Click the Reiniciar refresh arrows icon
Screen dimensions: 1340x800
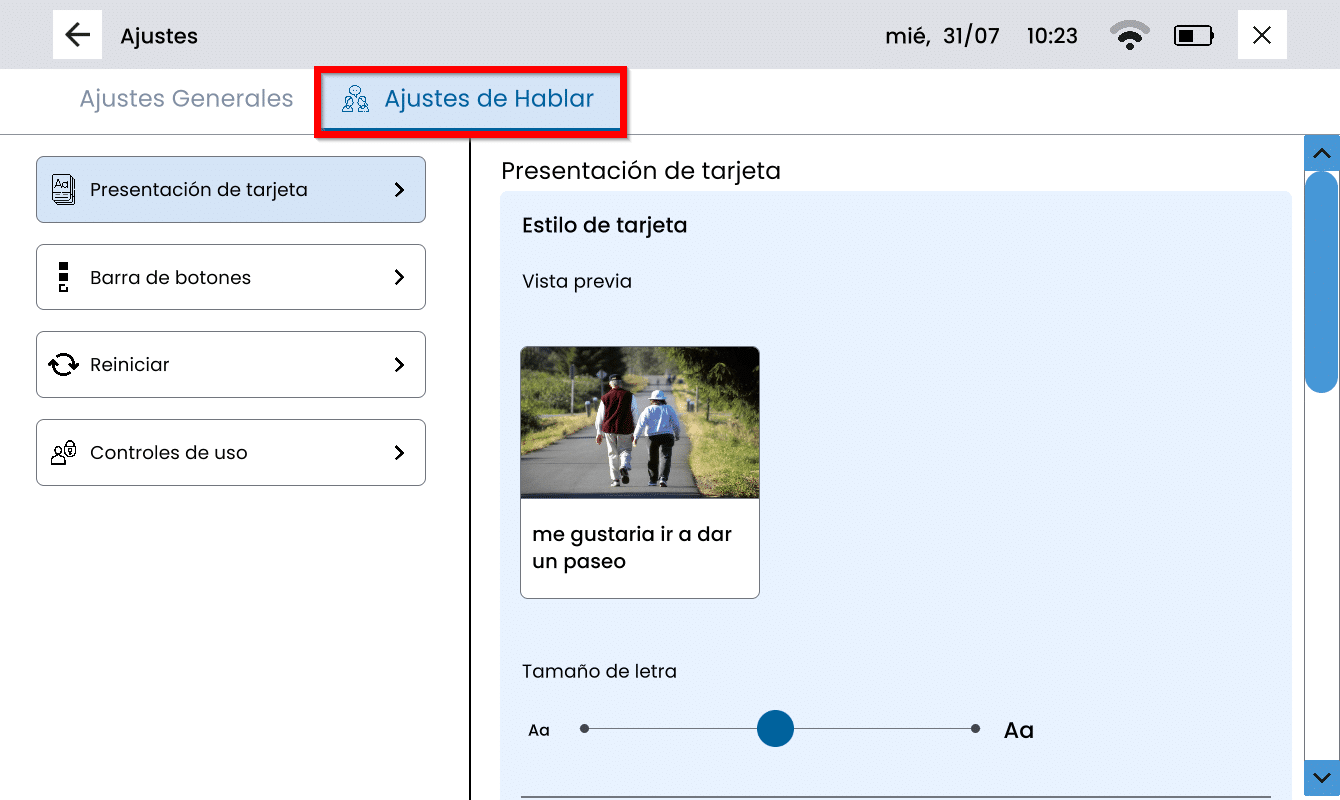coord(63,365)
